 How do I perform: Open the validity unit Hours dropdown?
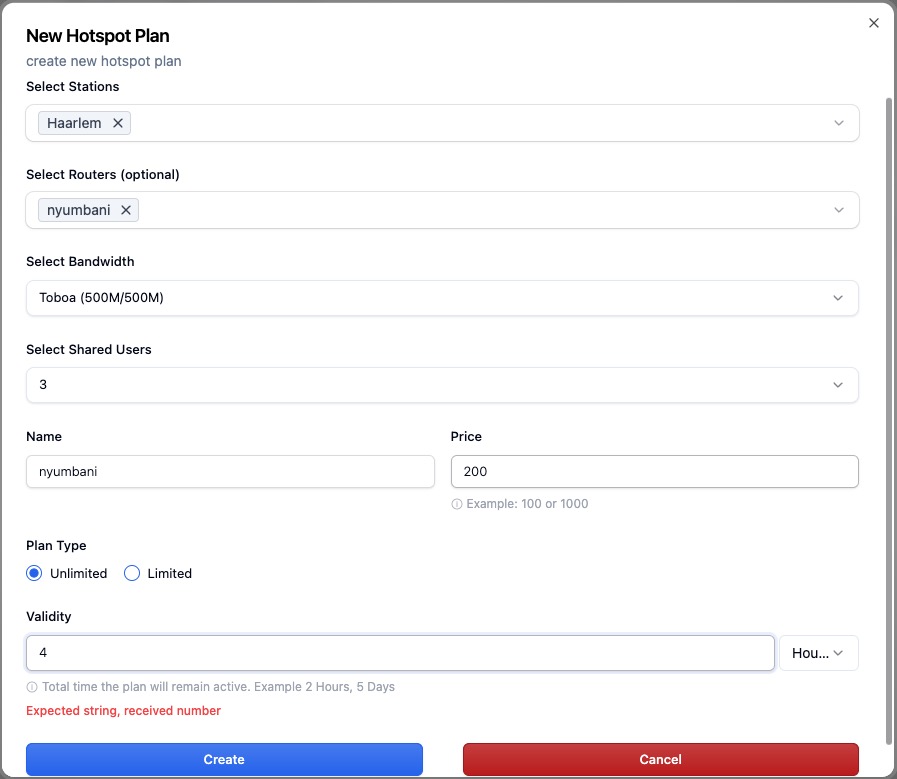point(818,653)
